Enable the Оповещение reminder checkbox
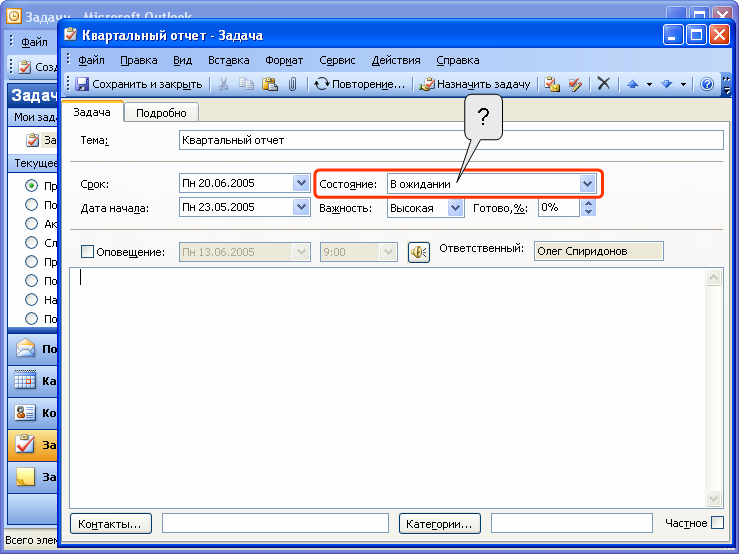 click(x=87, y=252)
